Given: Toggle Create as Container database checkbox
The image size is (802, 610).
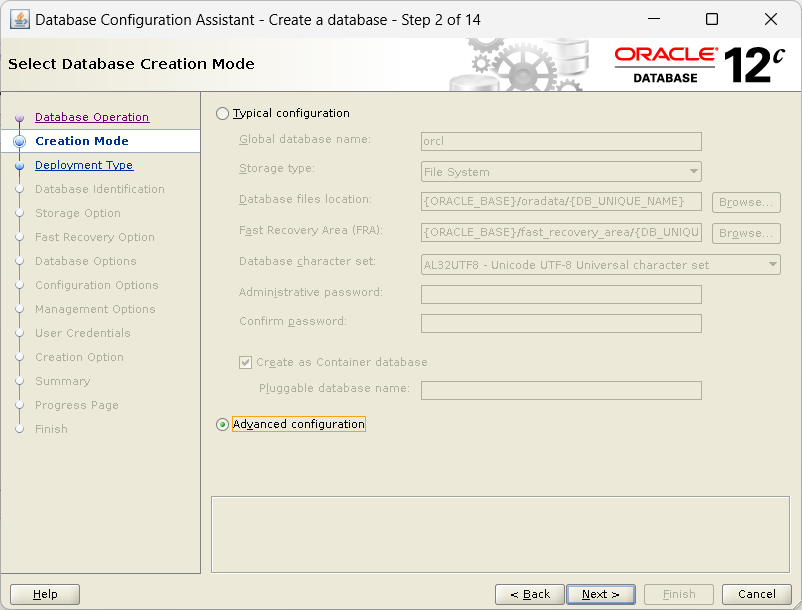Looking at the screenshot, I should [246, 363].
